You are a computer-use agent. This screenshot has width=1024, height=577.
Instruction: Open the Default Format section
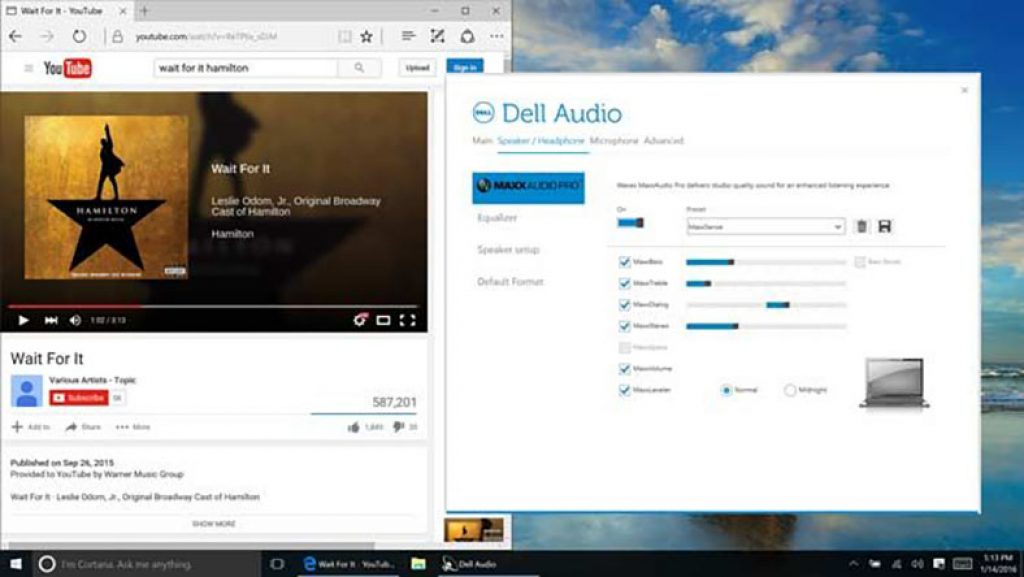coord(510,281)
